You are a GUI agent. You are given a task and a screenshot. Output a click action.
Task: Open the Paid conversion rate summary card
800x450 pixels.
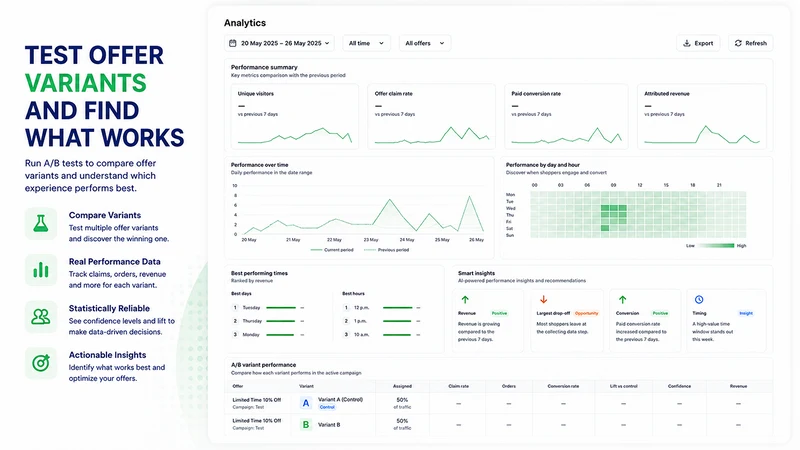566,117
